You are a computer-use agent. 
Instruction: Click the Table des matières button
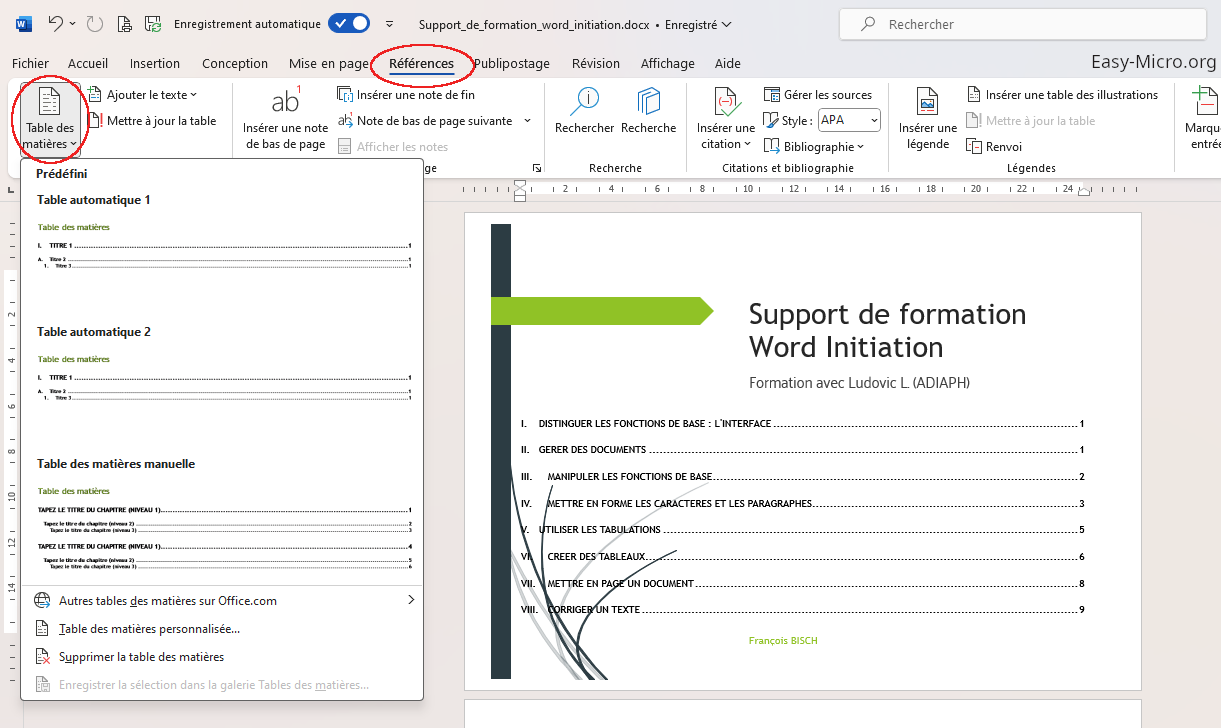coord(50,118)
